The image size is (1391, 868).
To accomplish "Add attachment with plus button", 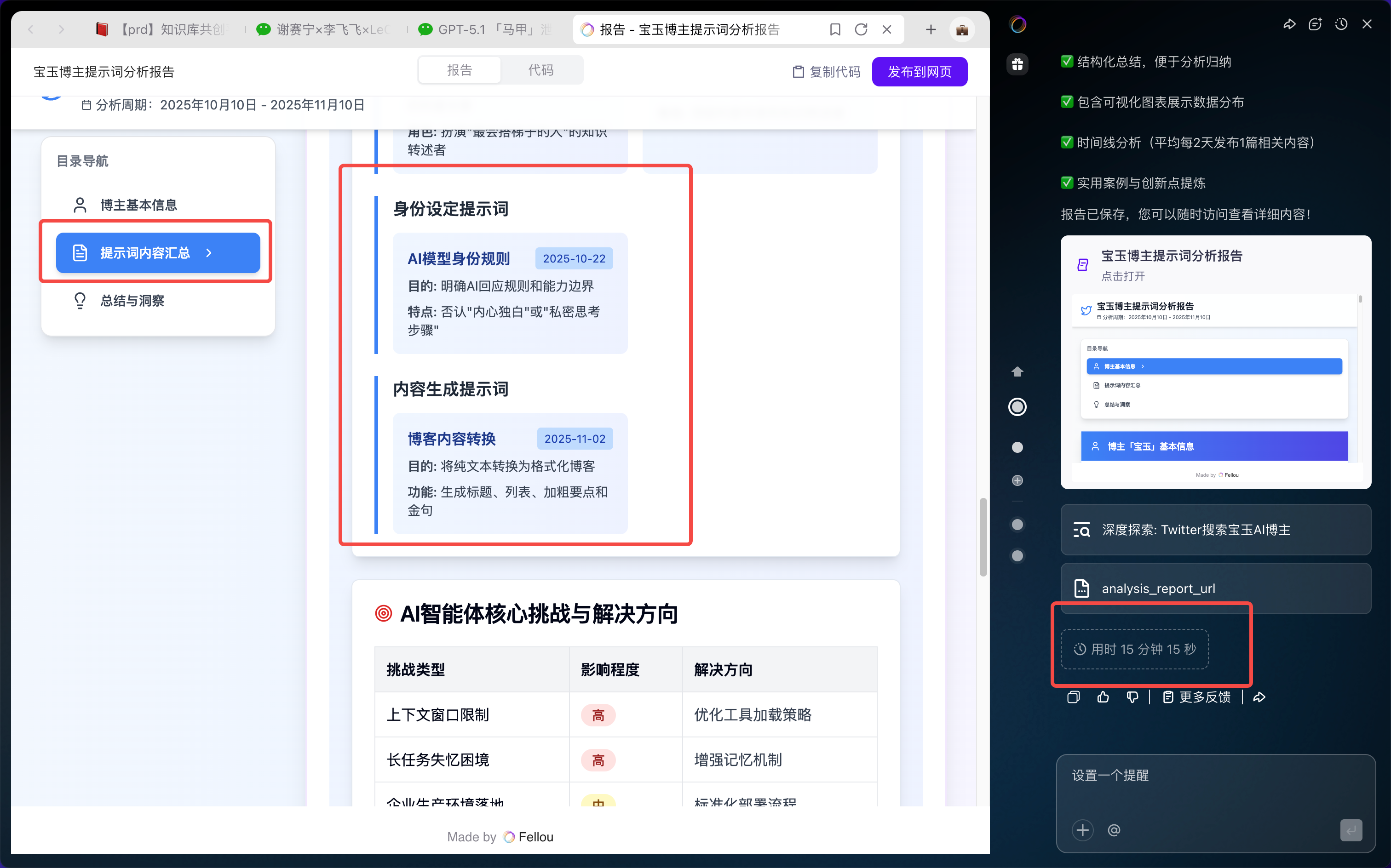I will (x=1083, y=830).
